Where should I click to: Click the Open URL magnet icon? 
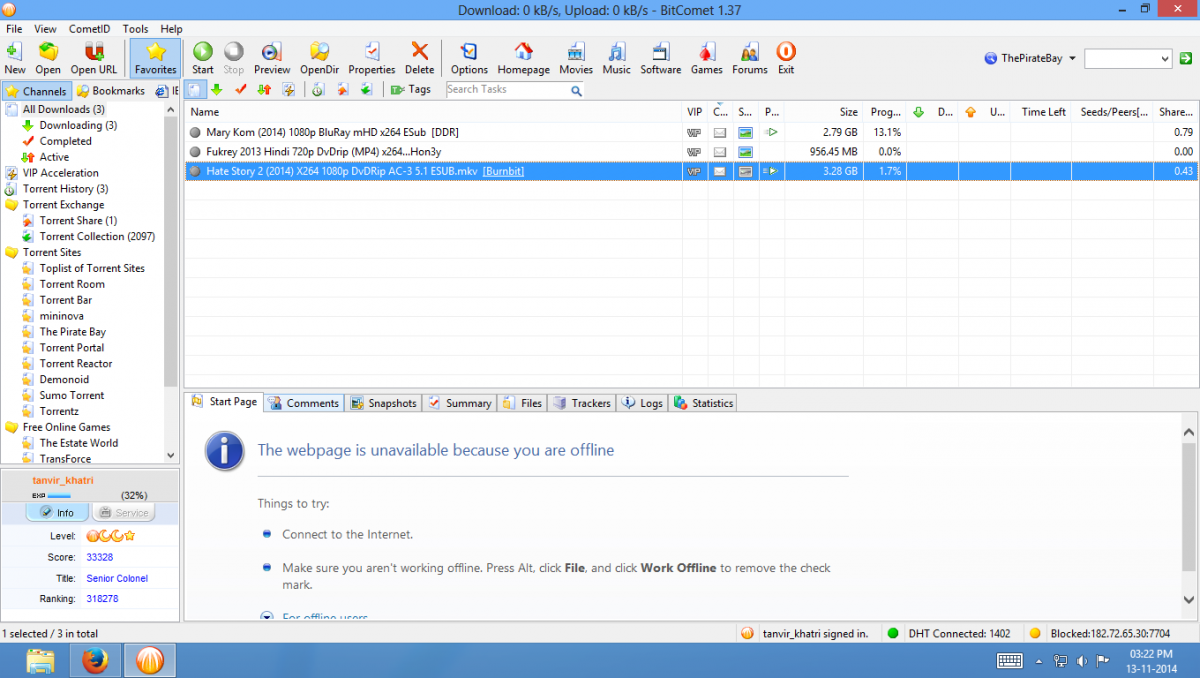coord(94,58)
